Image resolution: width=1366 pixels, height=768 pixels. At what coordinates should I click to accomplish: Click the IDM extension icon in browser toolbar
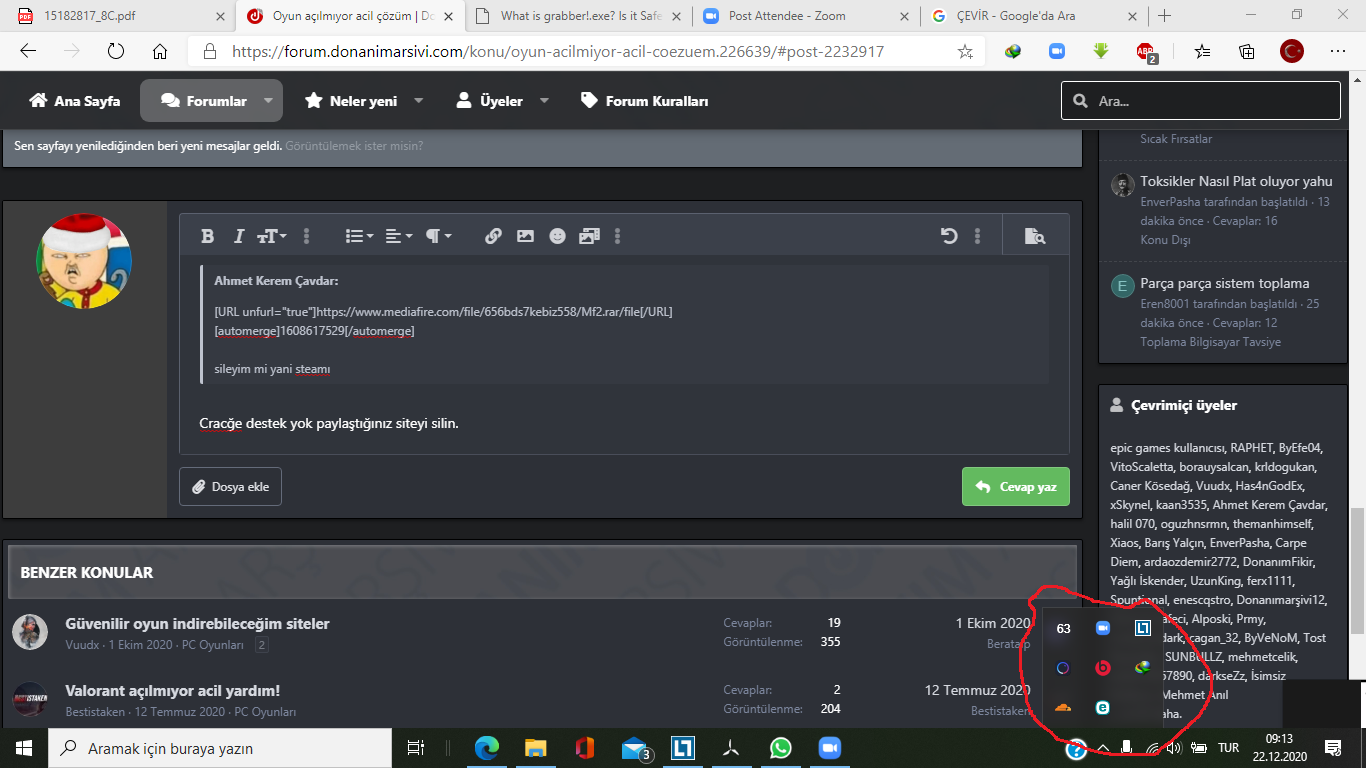(1013, 51)
